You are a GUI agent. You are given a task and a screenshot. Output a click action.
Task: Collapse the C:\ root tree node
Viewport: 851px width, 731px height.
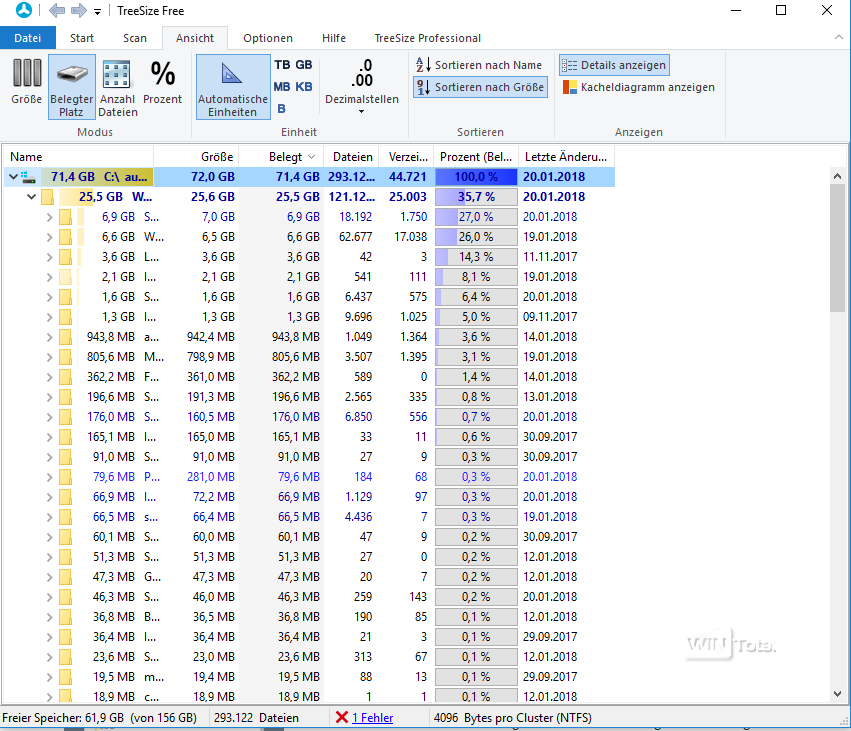click(x=12, y=177)
